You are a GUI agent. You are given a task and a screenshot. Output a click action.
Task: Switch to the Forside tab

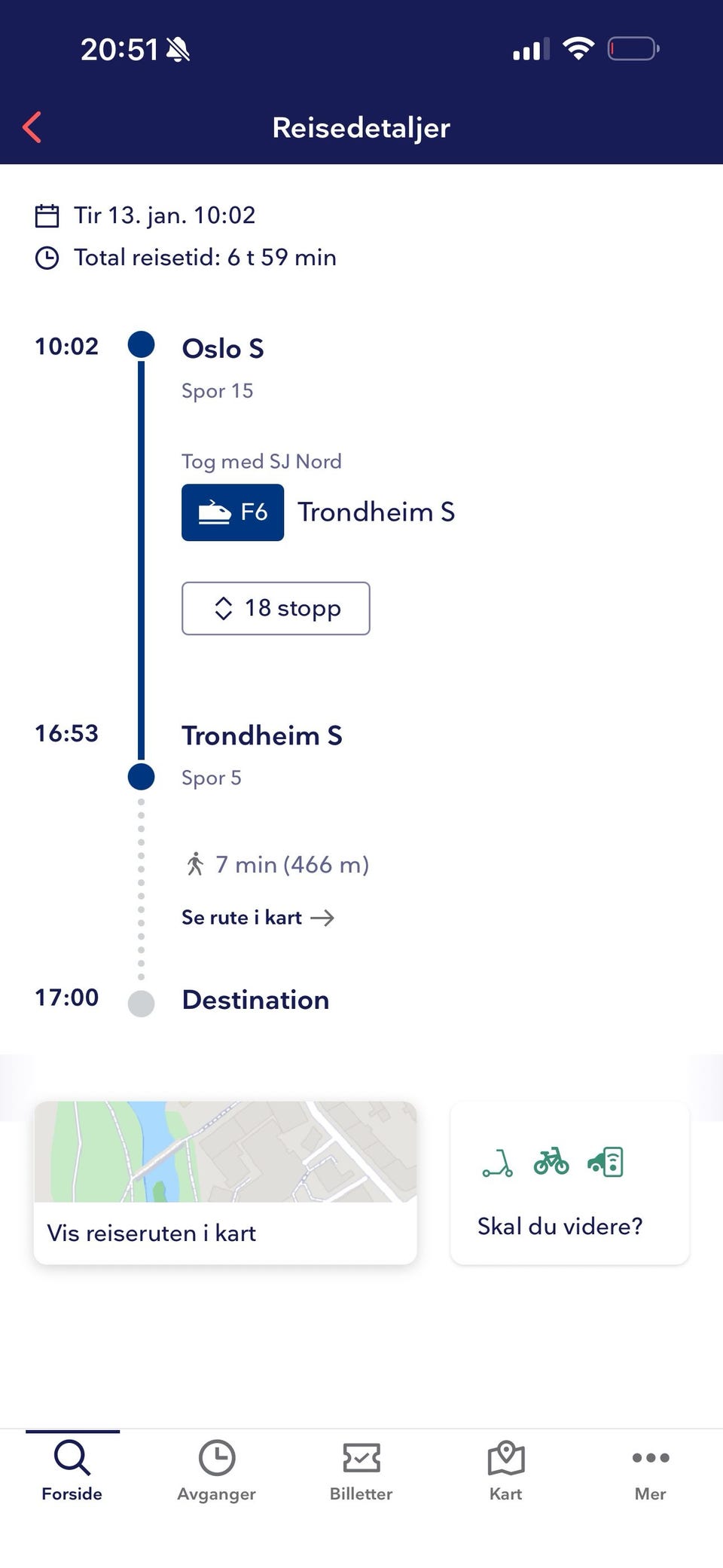point(72,1469)
